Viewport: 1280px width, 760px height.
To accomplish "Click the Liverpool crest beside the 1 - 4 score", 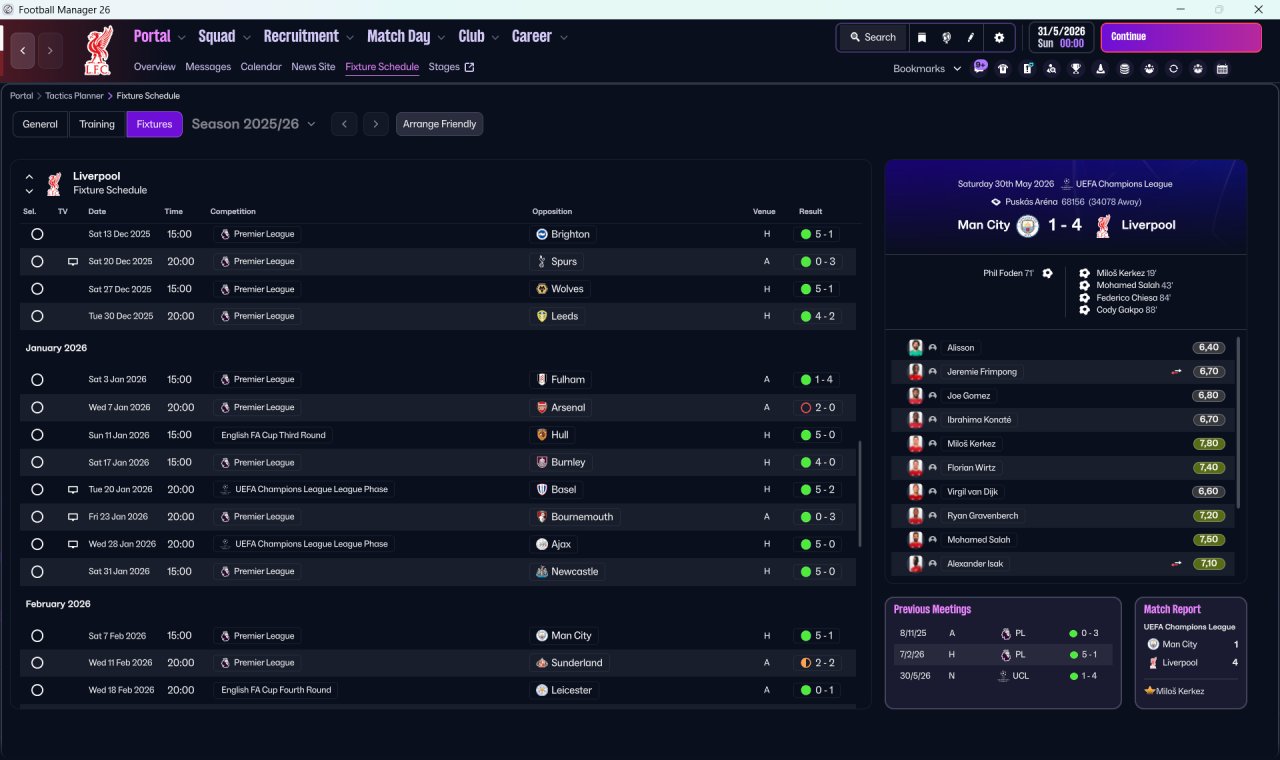I will point(1103,226).
